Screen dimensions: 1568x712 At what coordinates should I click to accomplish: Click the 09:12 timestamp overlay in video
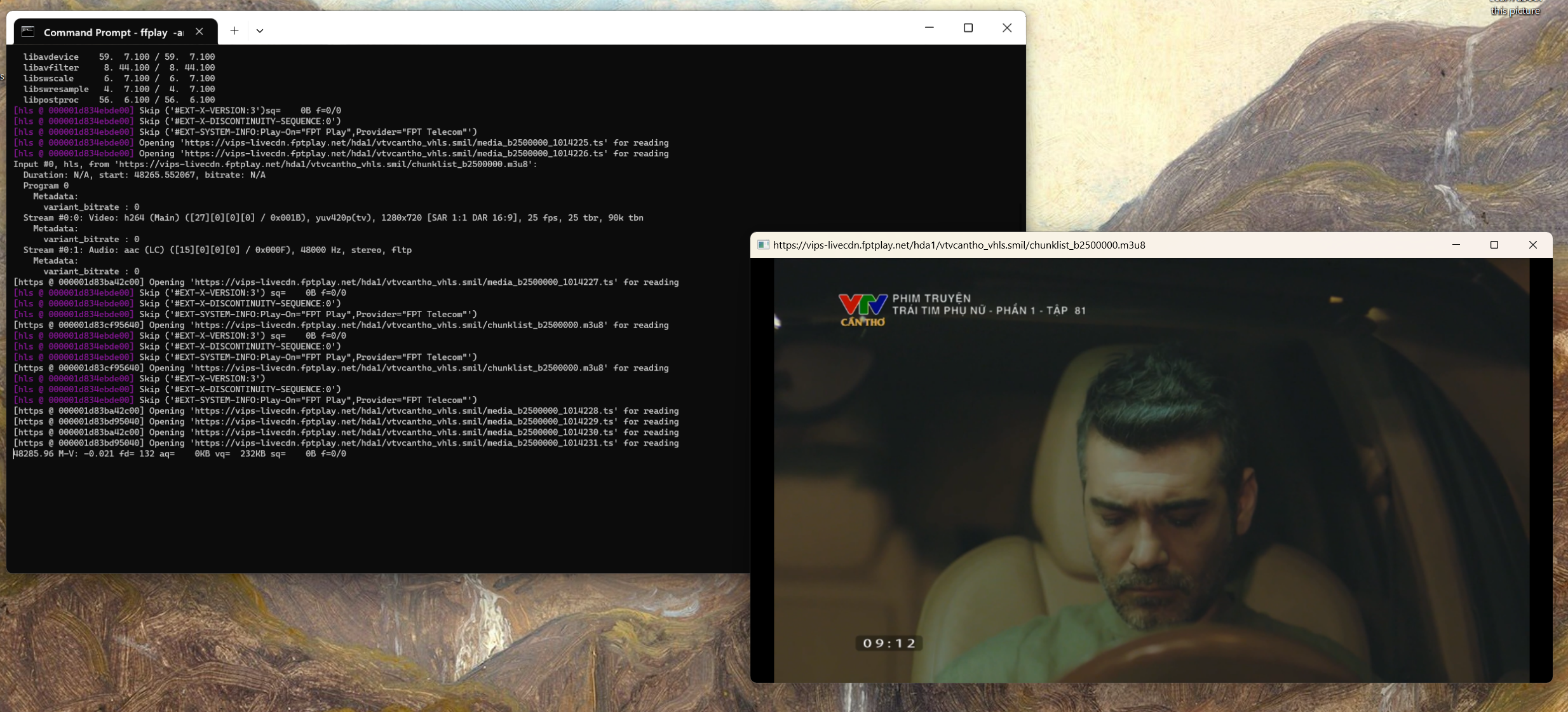(x=889, y=643)
